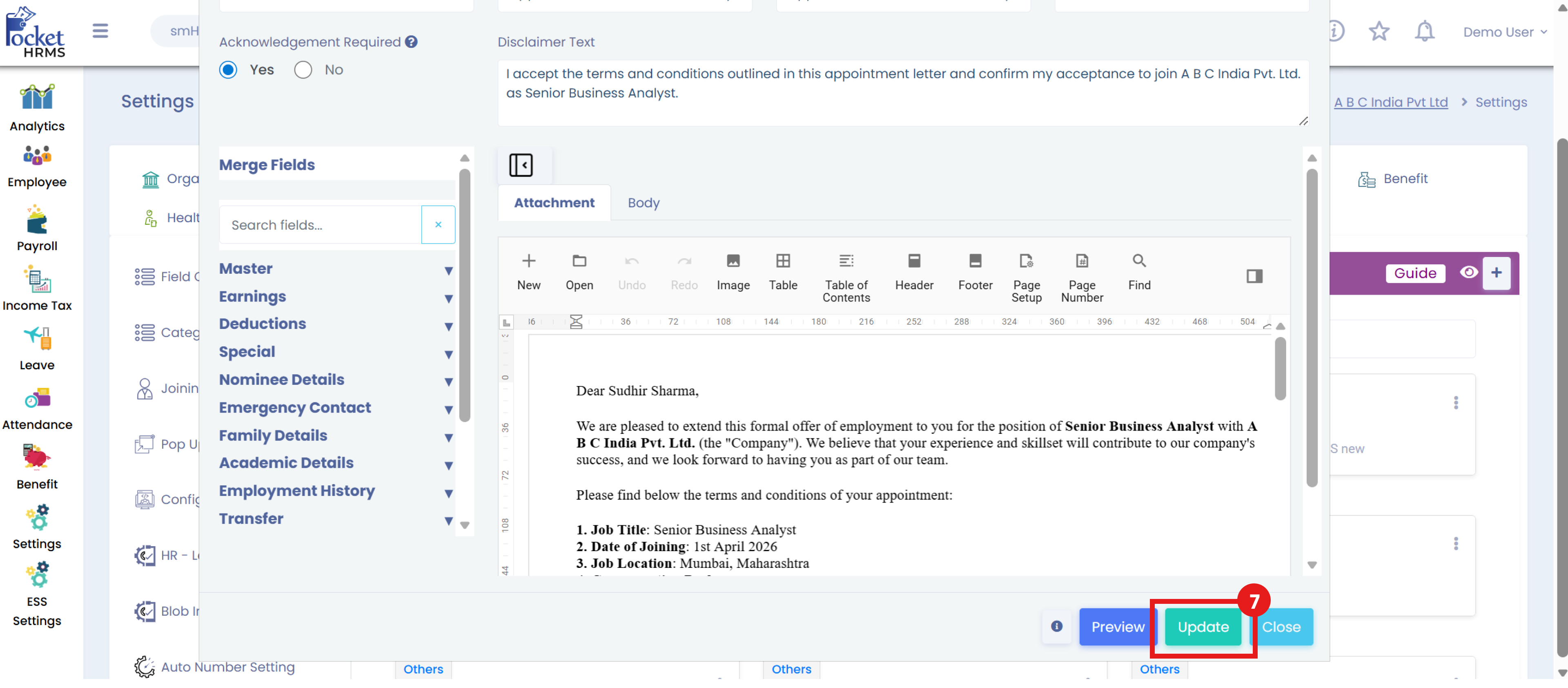Viewport: 1568px width, 688px height.
Task: Select Yes for Acknowledgement Required
Action: click(228, 70)
